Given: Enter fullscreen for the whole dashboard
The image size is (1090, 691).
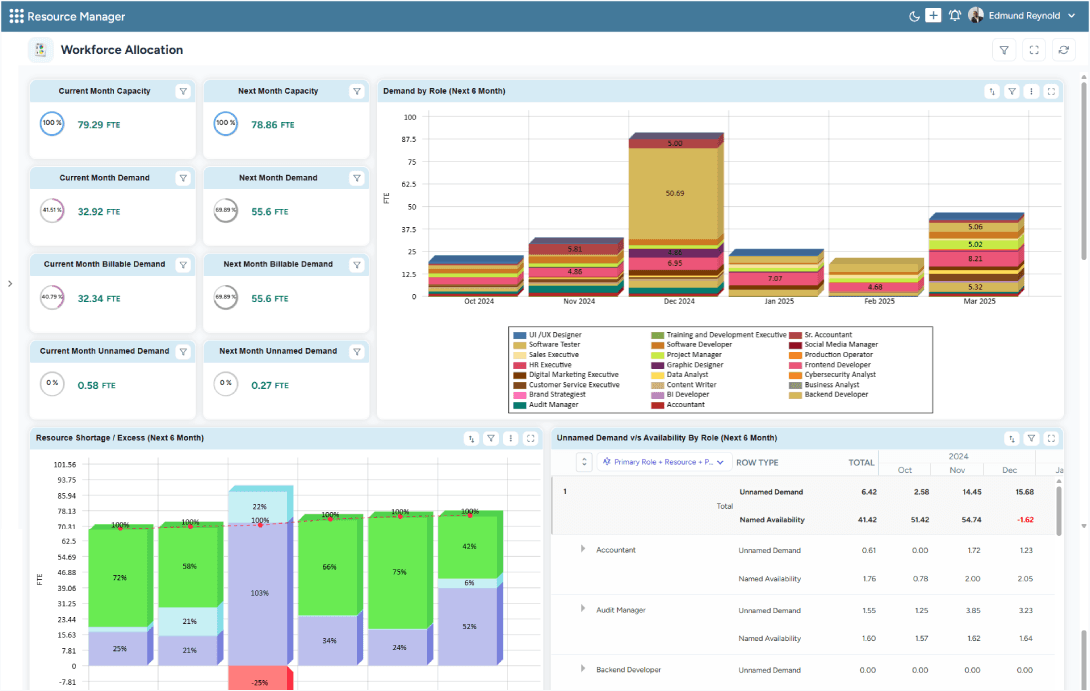Looking at the screenshot, I should (x=1034, y=50).
